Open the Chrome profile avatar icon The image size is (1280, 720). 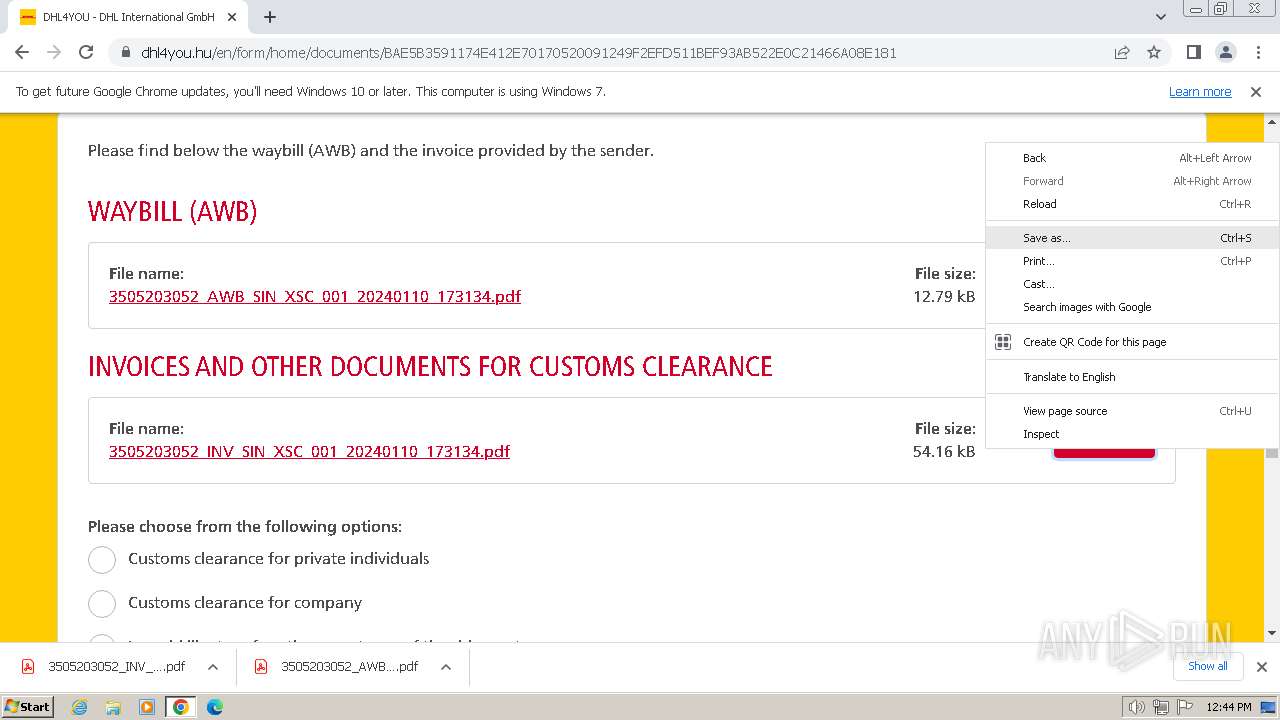[1225, 52]
